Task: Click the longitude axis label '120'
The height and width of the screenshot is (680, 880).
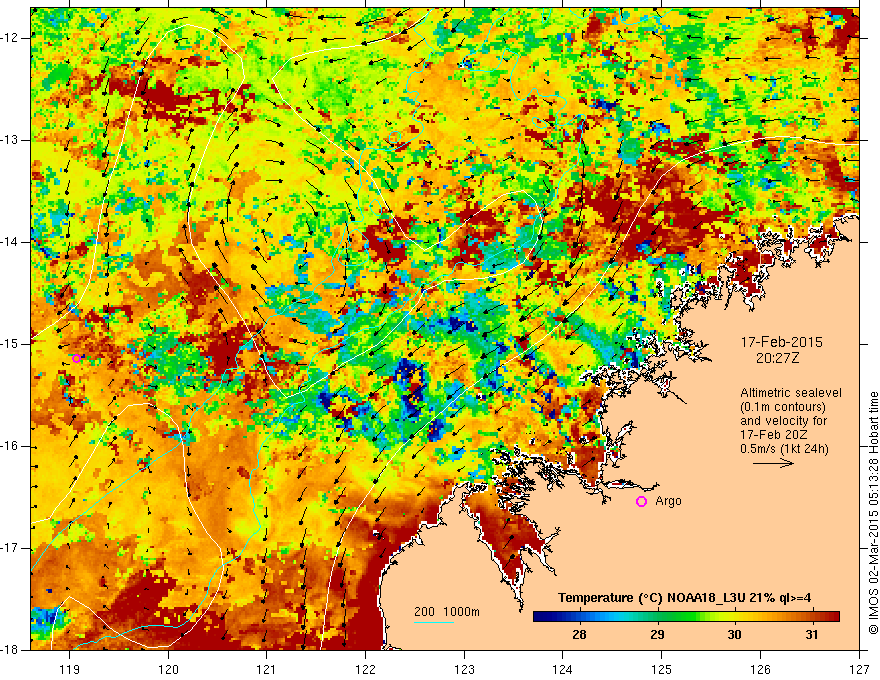Action: pyautogui.click(x=168, y=669)
